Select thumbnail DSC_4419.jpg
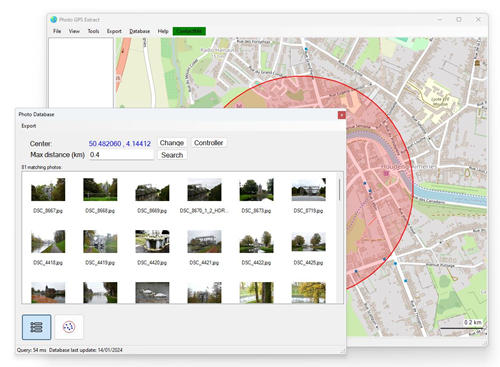This screenshot has width=500, height=367. coord(100,241)
